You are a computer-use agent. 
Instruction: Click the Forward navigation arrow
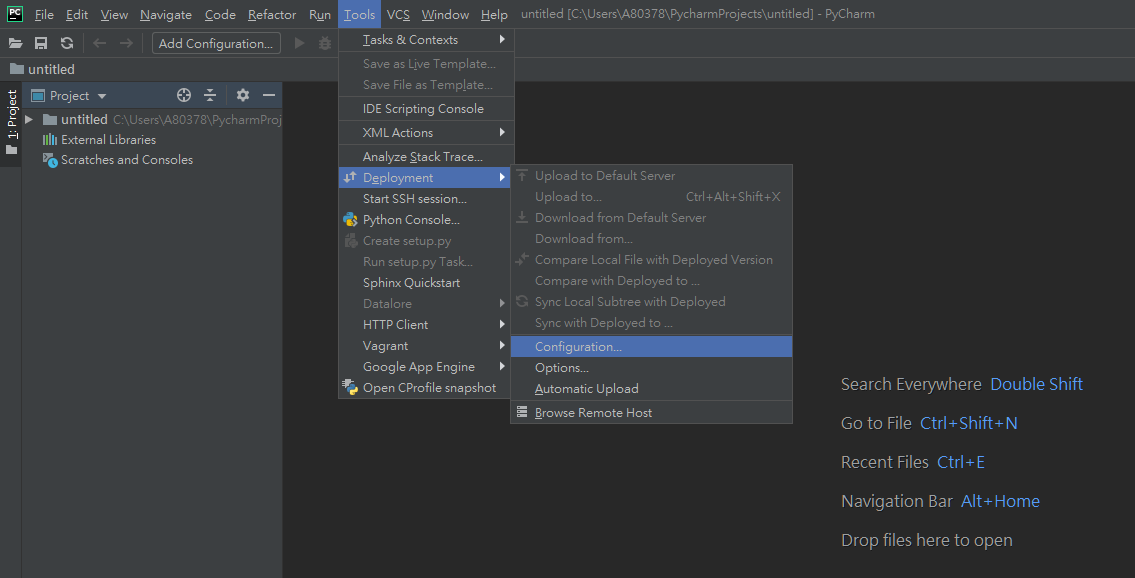tap(126, 43)
